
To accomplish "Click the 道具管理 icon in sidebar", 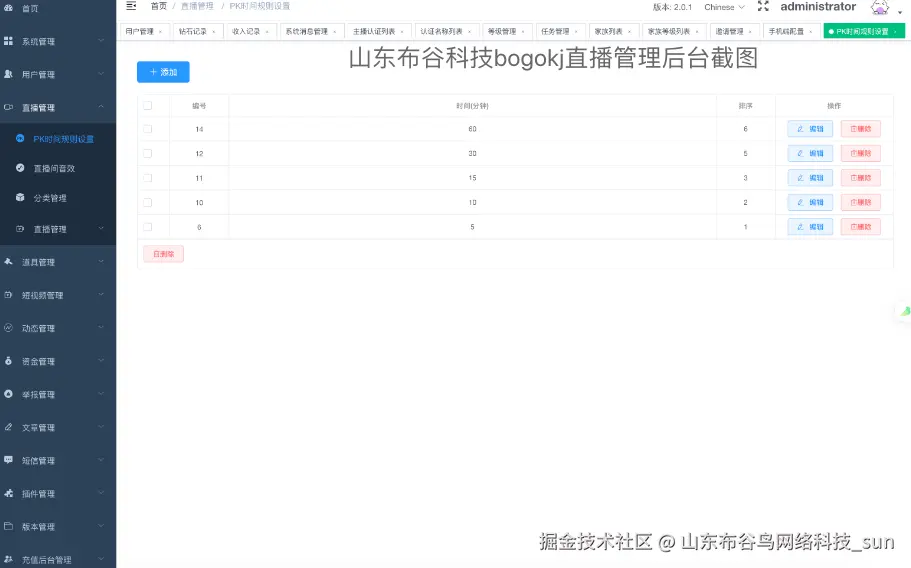I will 8,261.
